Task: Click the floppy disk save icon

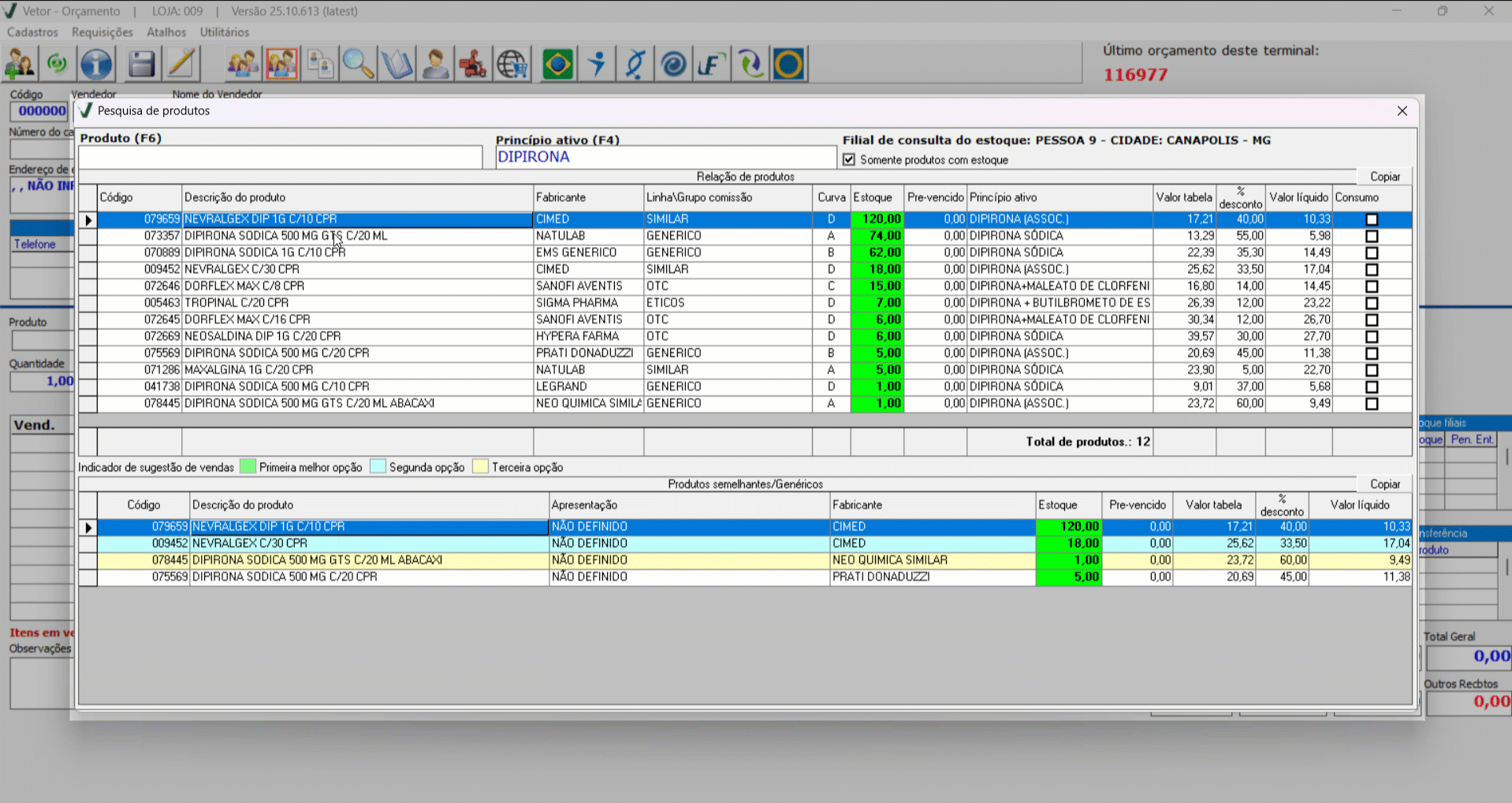Action: 141,64
